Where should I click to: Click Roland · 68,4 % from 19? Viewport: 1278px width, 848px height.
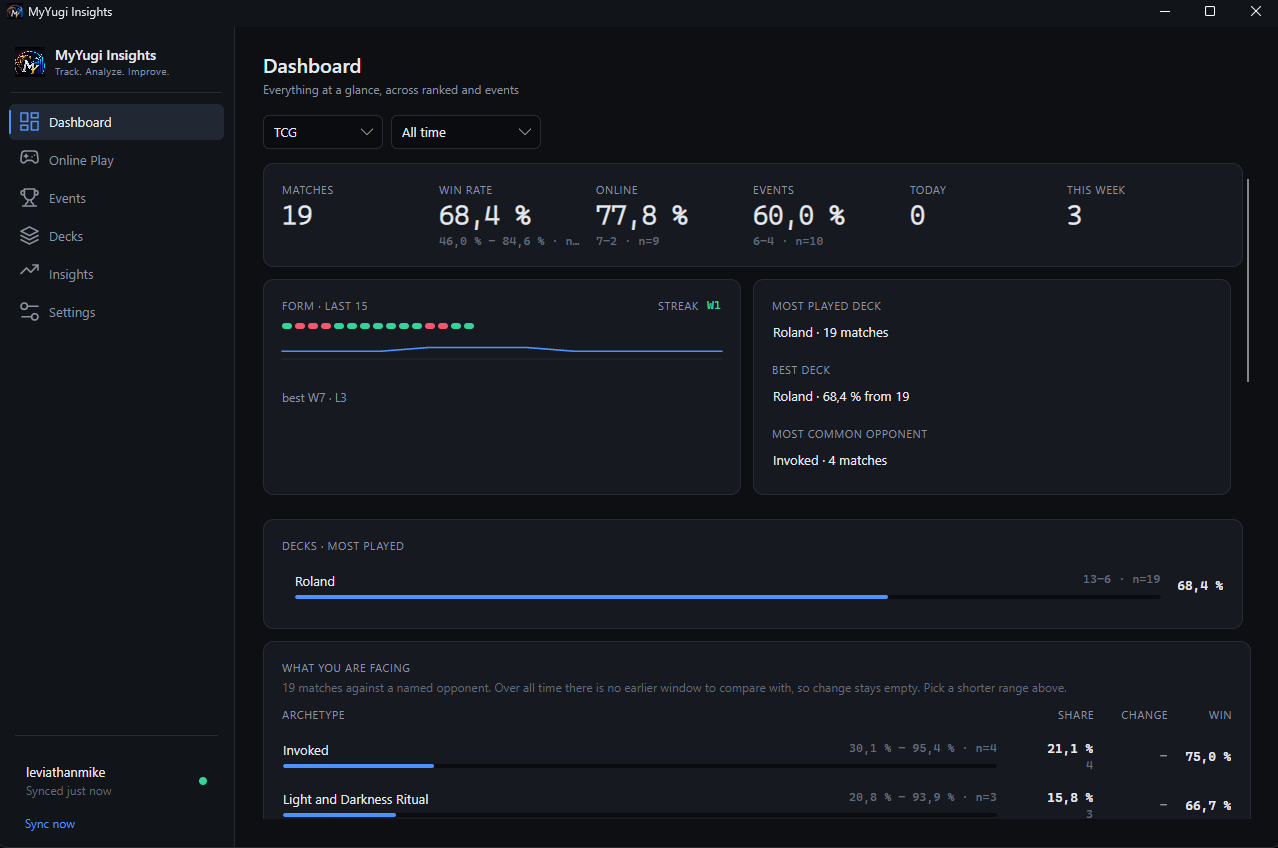tap(841, 396)
